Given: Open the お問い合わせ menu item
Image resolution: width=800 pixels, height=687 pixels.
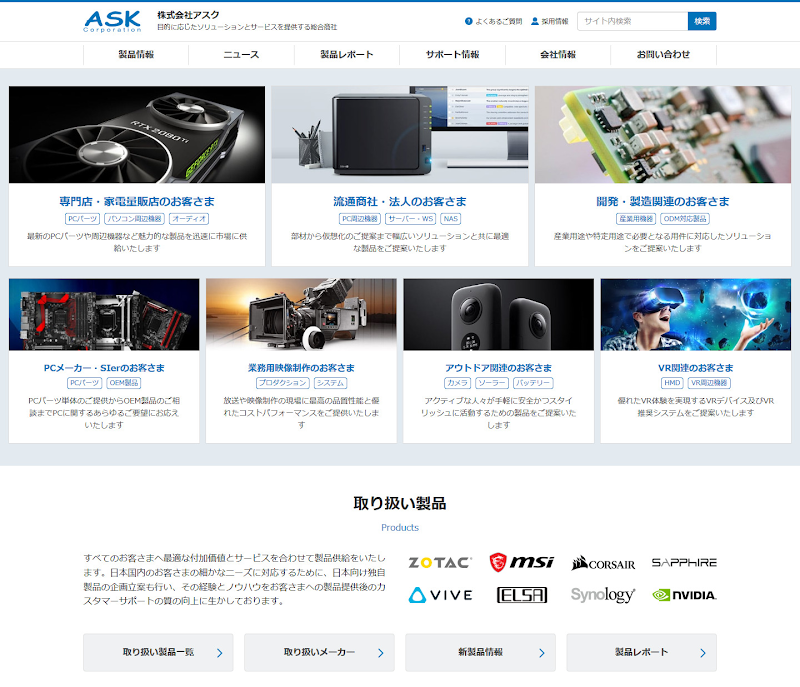Looking at the screenshot, I should pyautogui.click(x=663, y=55).
